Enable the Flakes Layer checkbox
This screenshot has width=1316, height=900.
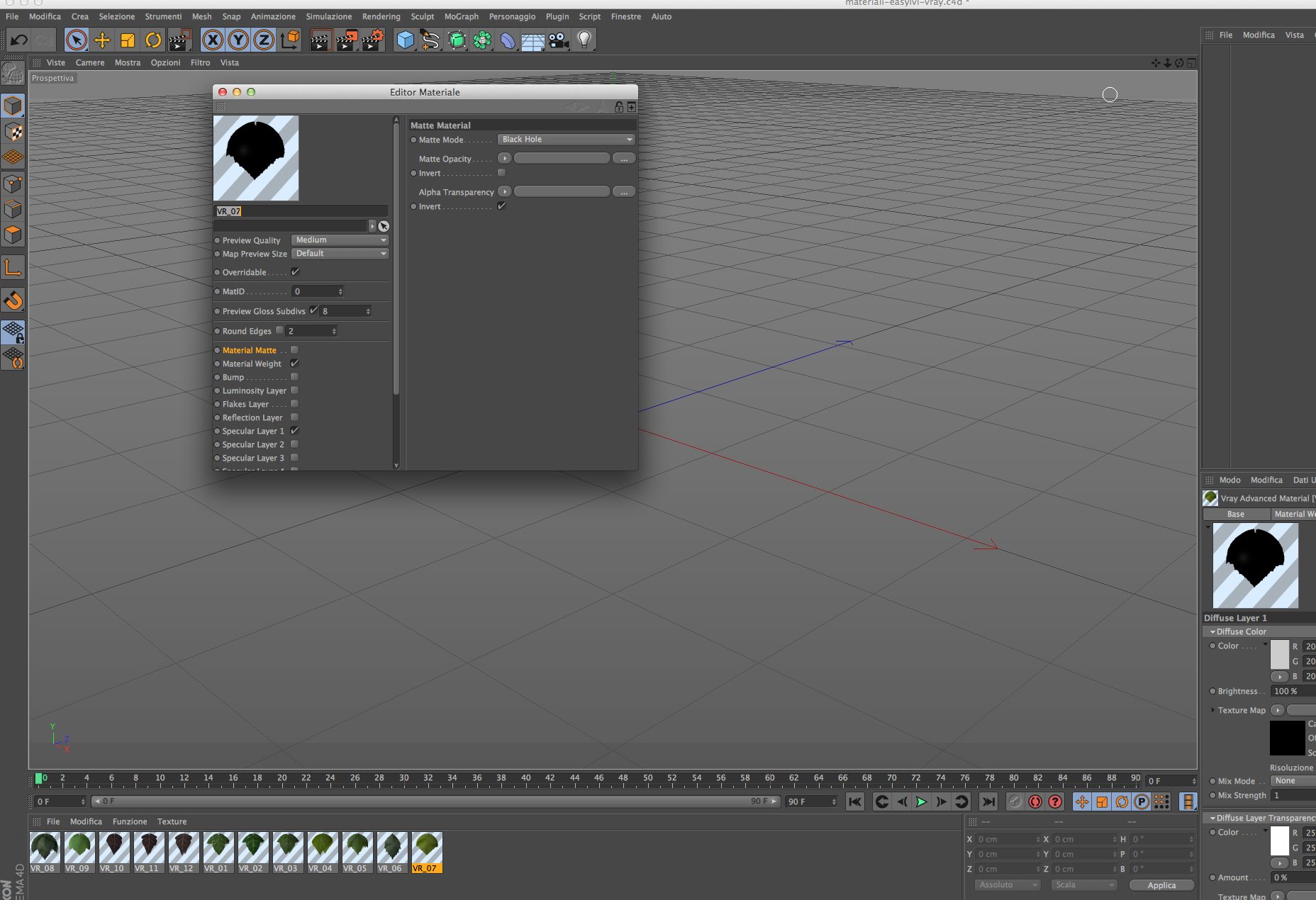pyautogui.click(x=294, y=404)
